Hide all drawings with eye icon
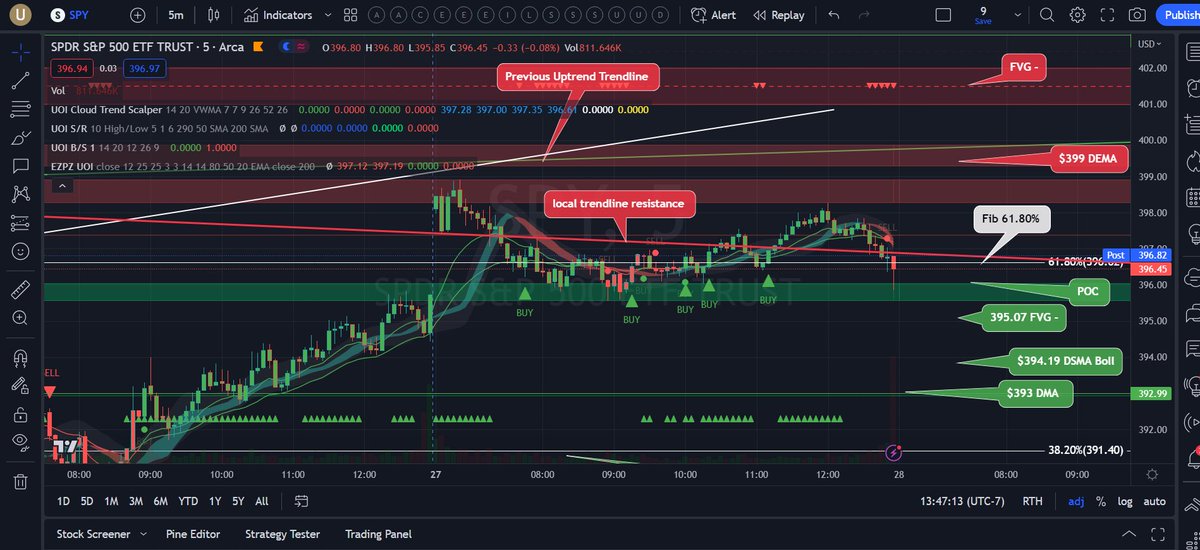Screen dimensions: 1200x550 click(x=20, y=441)
